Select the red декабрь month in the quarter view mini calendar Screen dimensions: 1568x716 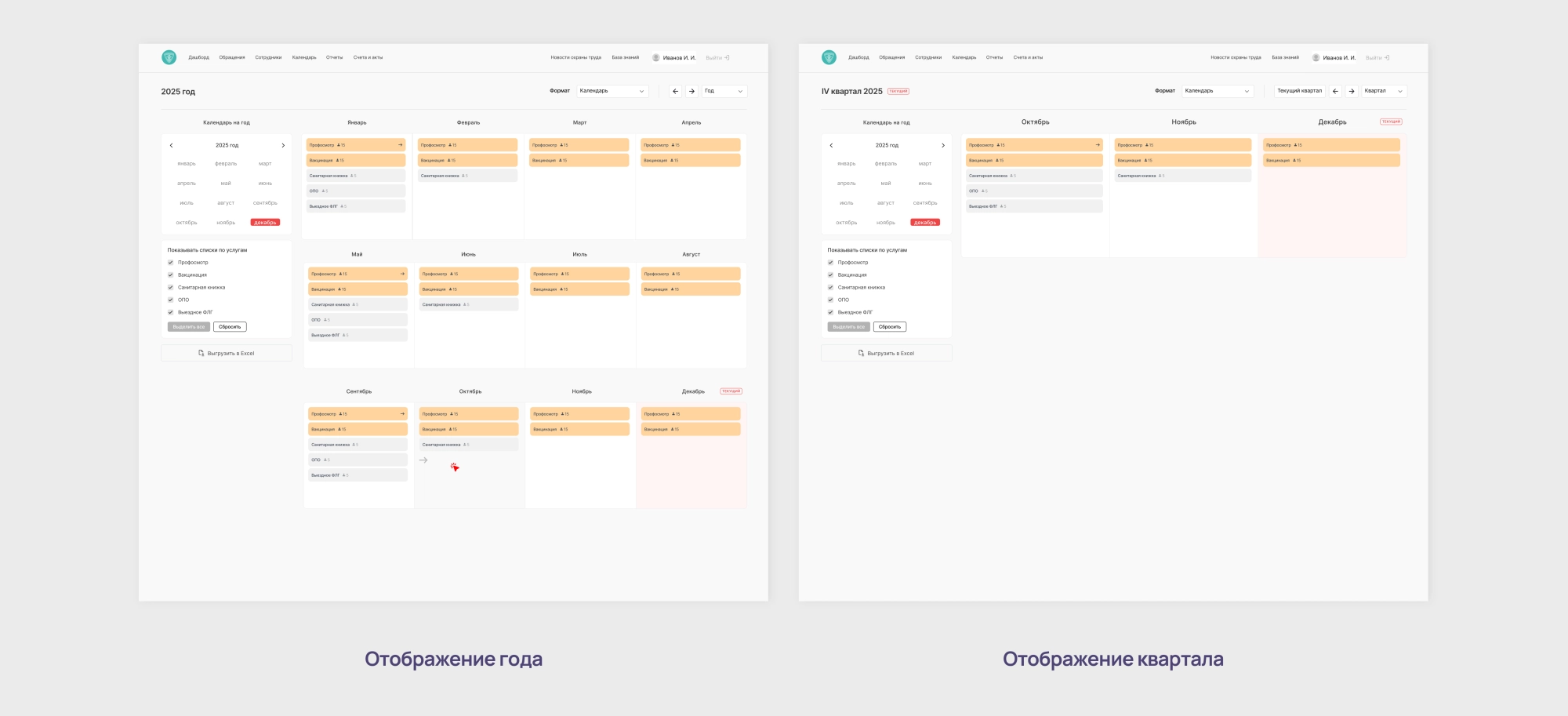[x=925, y=223]
